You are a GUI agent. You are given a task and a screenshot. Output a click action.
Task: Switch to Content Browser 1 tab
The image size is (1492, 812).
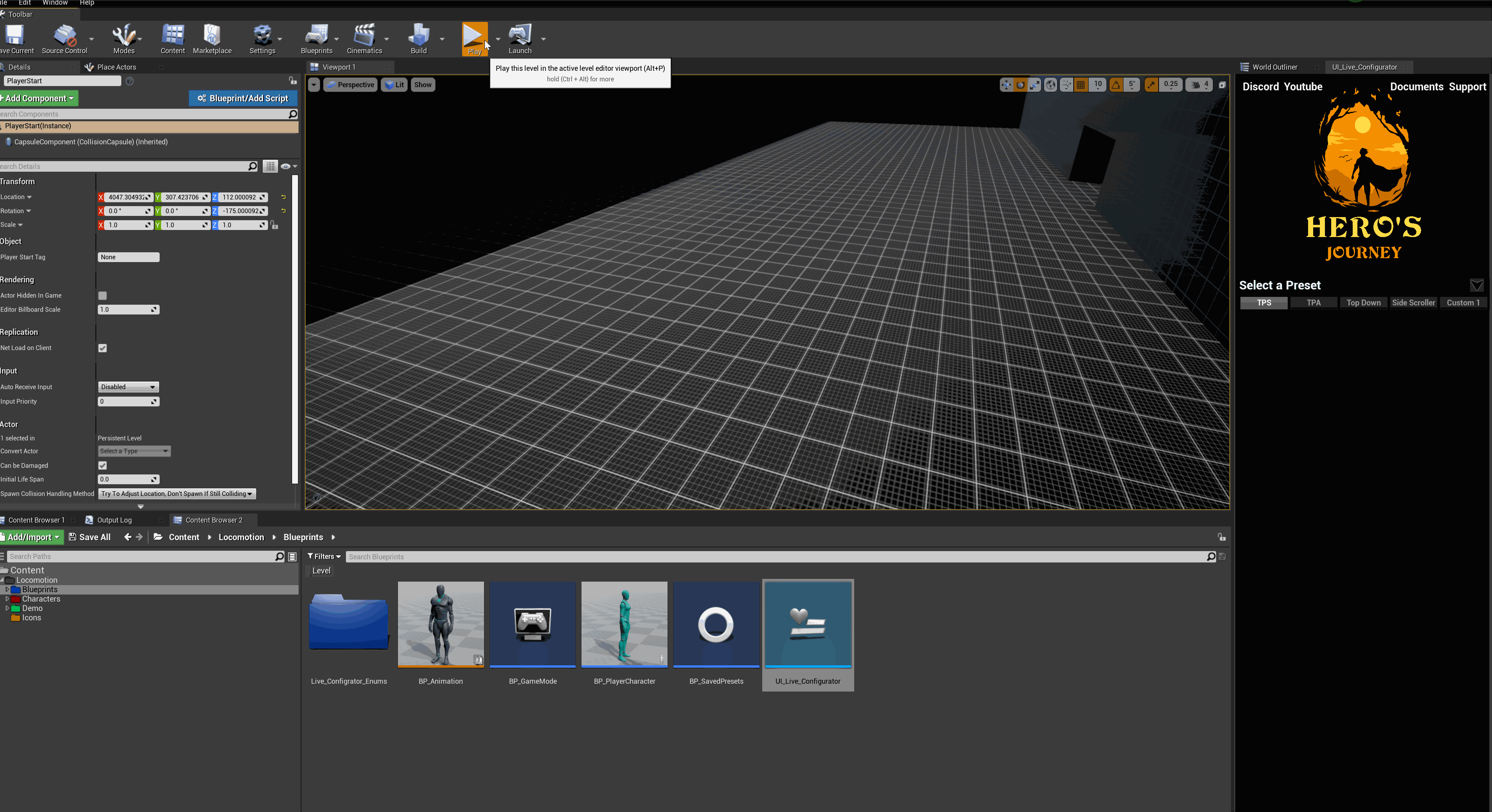pyautogui.click(x=36, y=520)
